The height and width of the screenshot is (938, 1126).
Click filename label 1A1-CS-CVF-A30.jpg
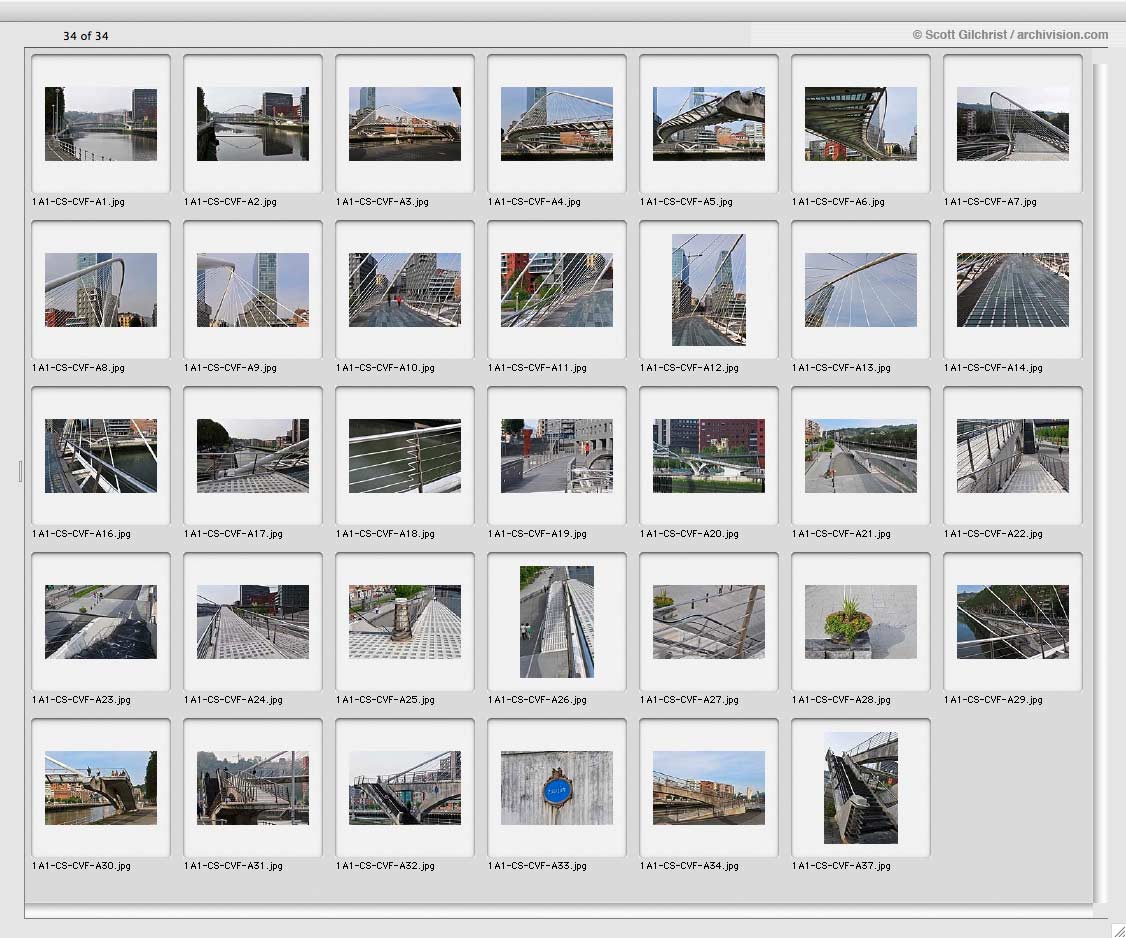point(81,865)
